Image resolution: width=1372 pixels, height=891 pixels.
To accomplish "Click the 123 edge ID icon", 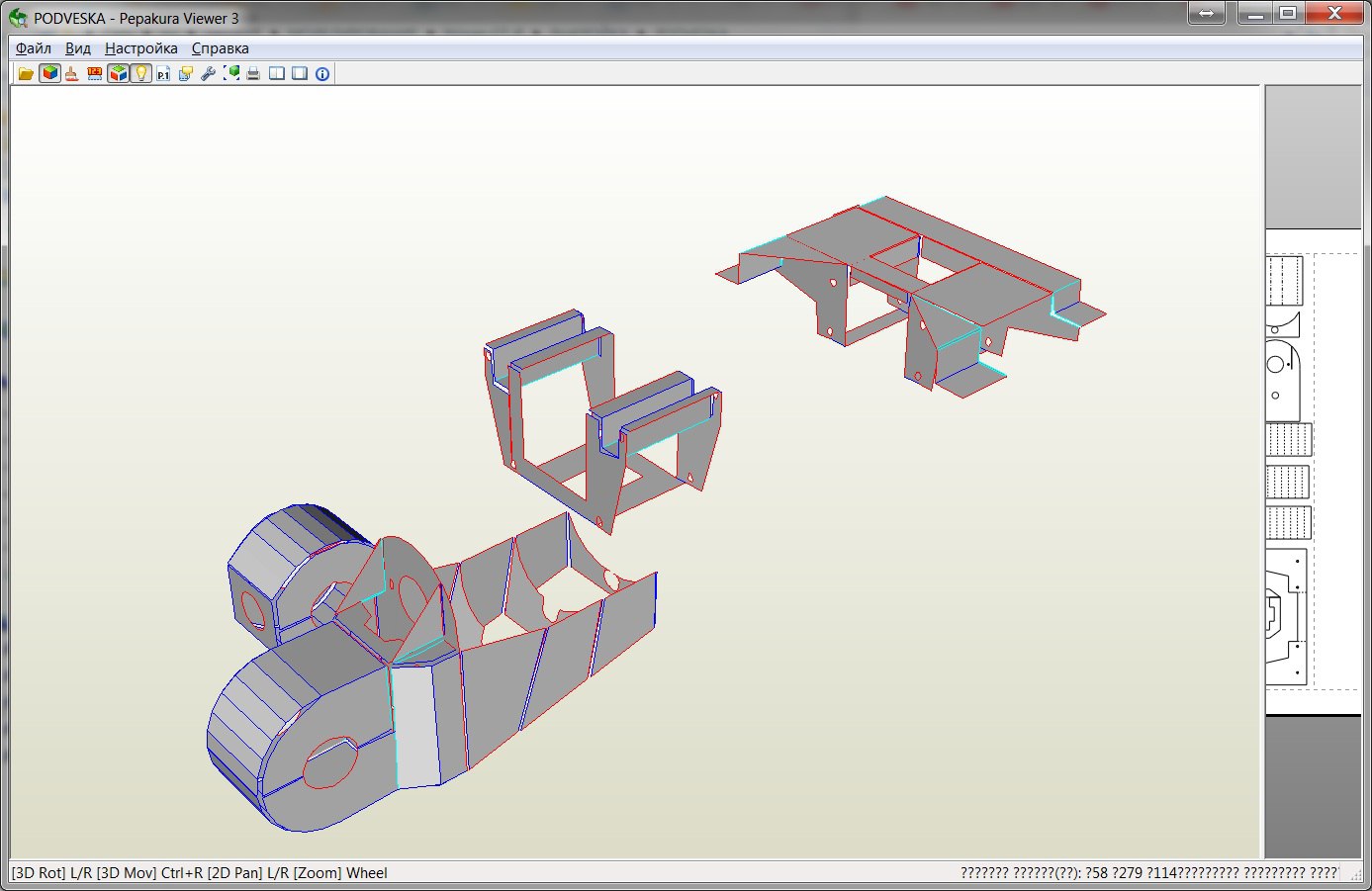I will click(95, 73).
